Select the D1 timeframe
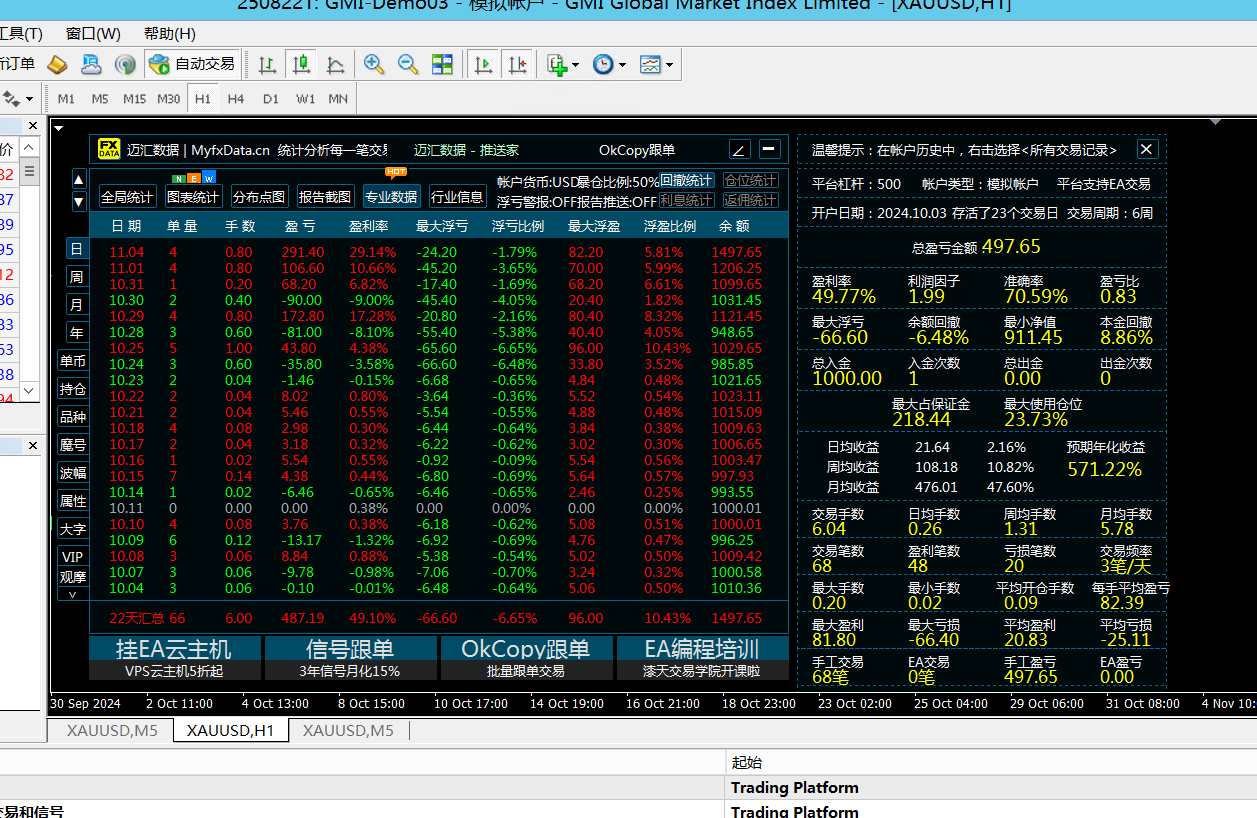The image size is (1257, 818). click(x=271, y=99)
